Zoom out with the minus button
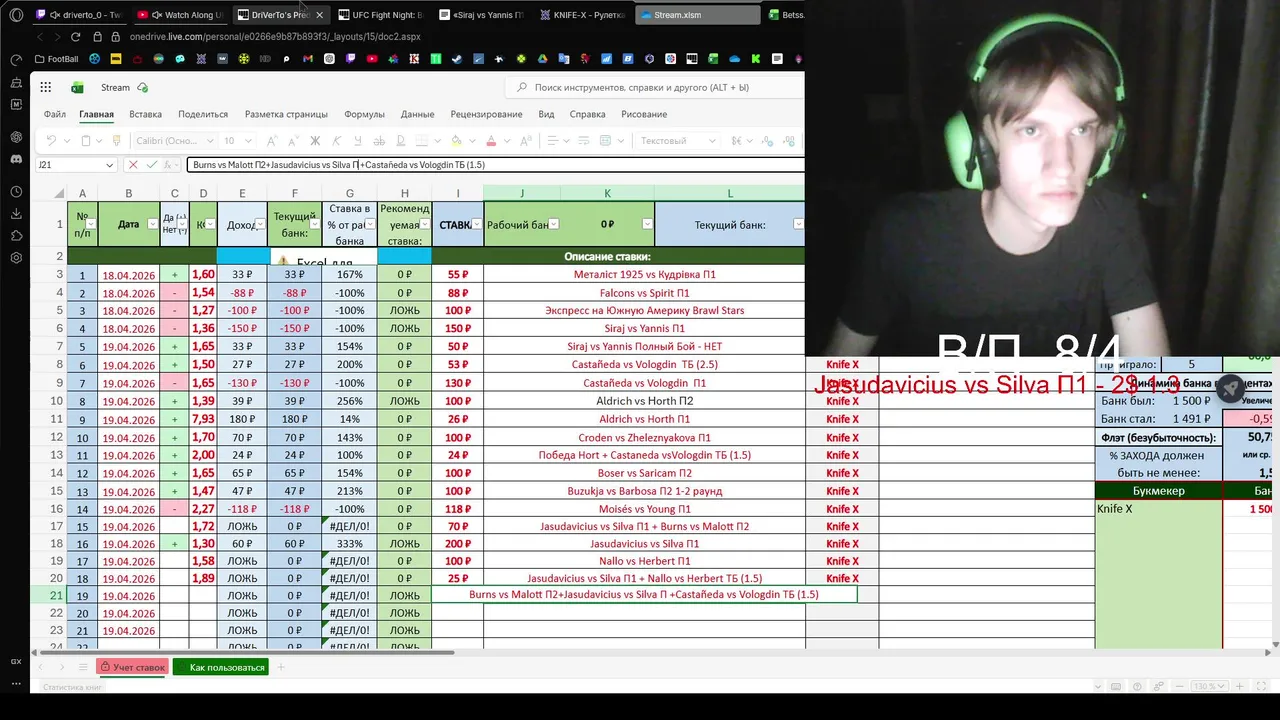 (1179, 686)
